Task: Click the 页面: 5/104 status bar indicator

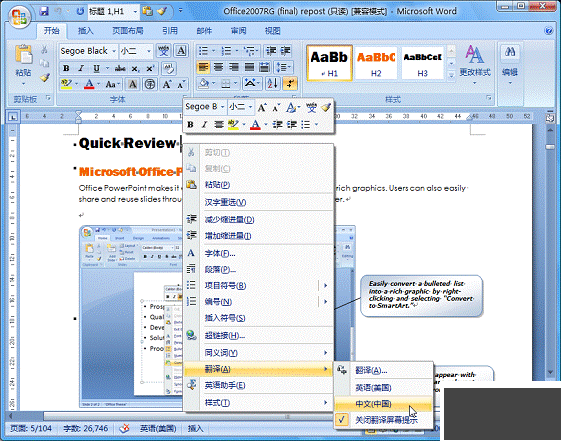Action: pos(30,428)
